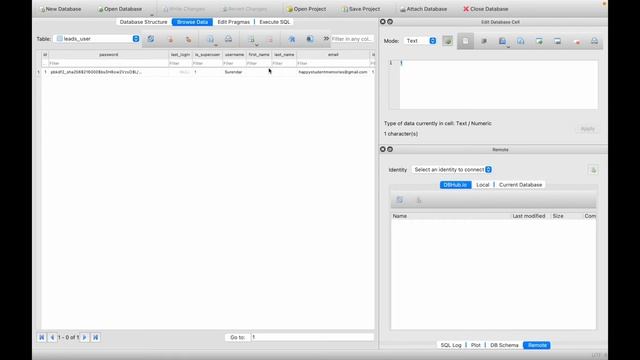
Task: Sort by the last_name column header
Action: pos(284,55)
